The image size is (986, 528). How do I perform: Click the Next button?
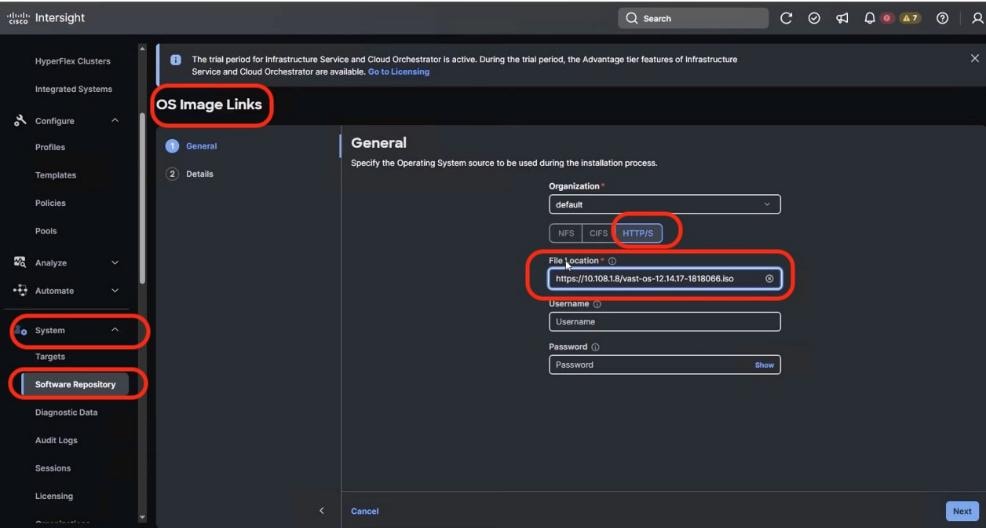coord(962,511)
